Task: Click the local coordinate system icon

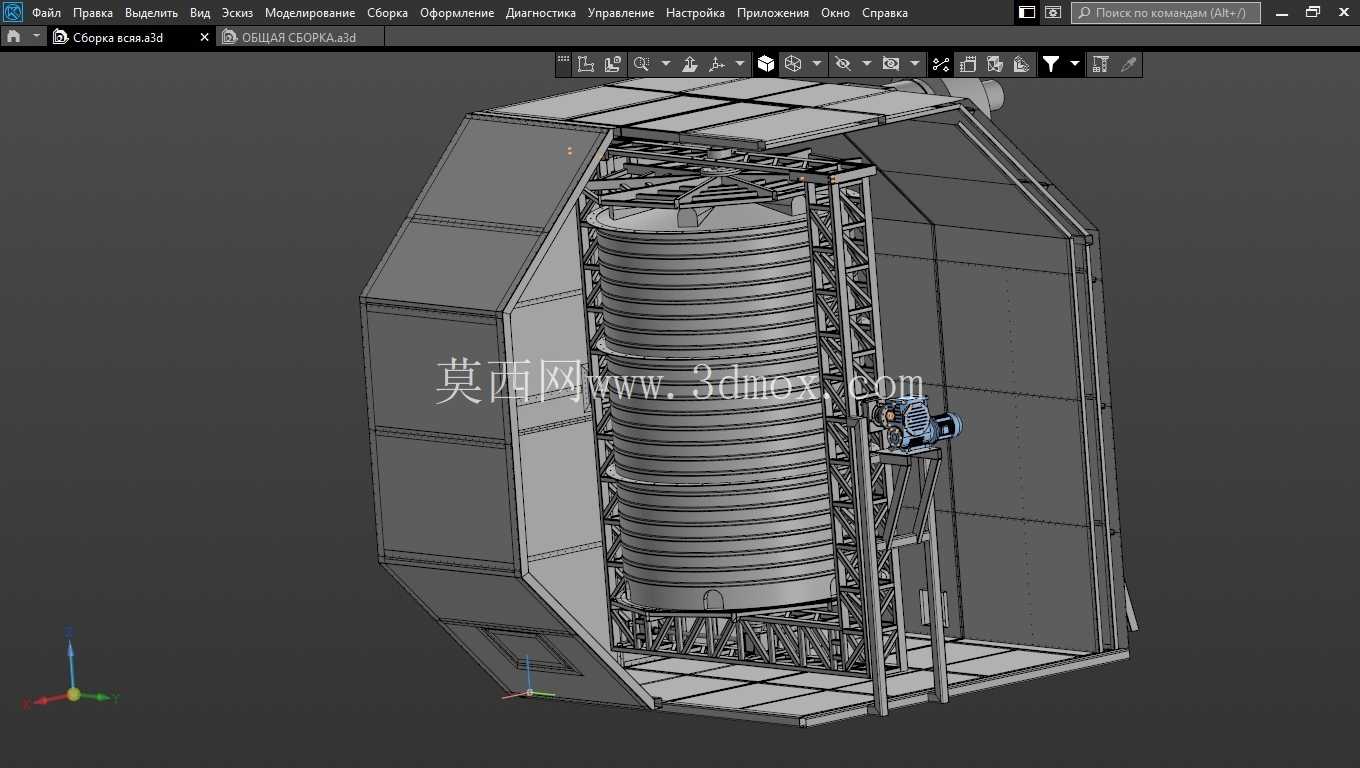Action: pyautogui.click(x=586, y=64)
